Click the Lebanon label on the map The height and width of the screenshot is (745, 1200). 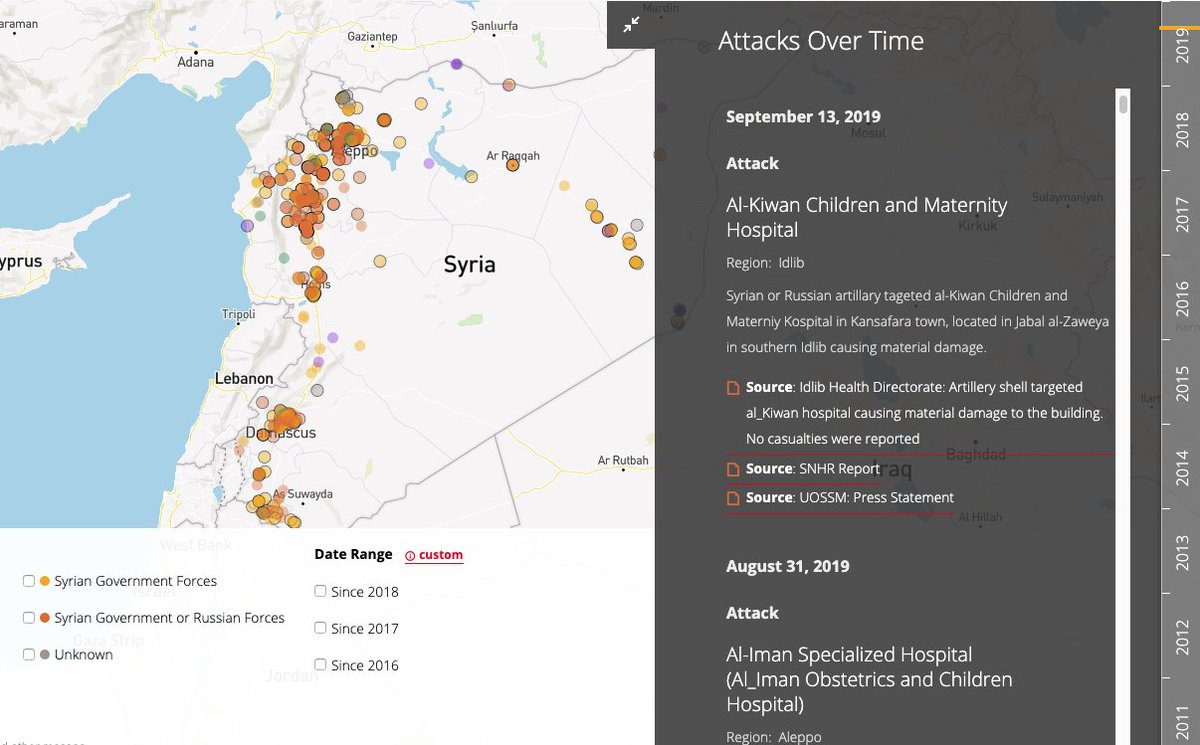tap(244, 379)
